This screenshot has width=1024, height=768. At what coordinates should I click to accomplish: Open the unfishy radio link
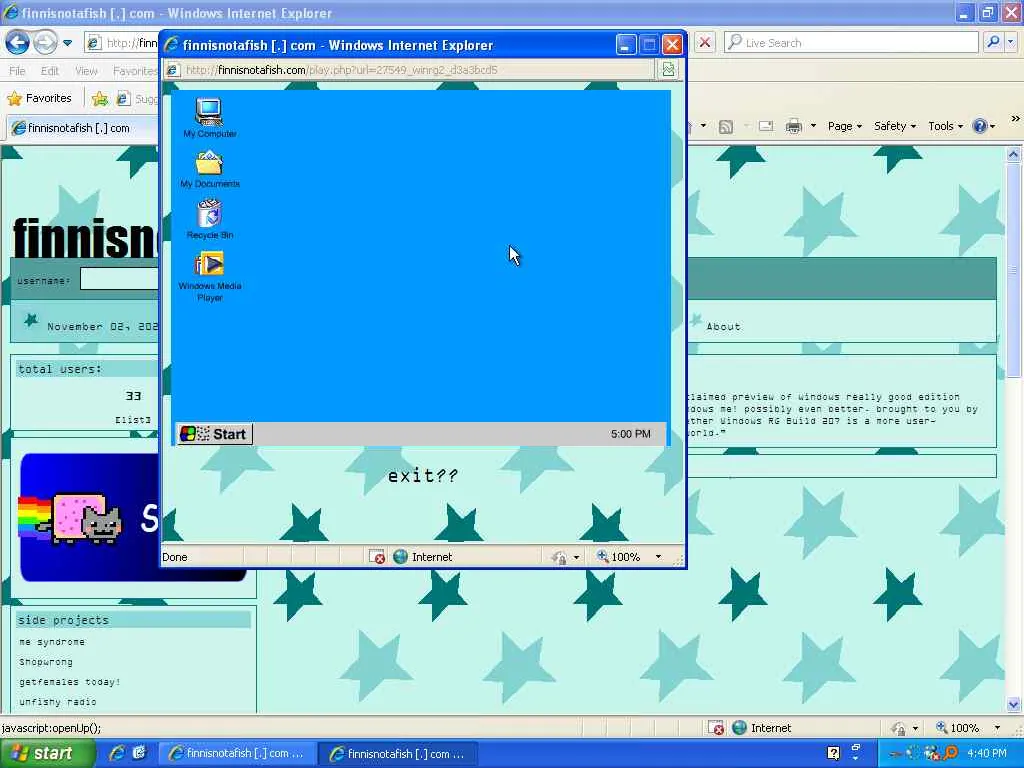[57, 702]
